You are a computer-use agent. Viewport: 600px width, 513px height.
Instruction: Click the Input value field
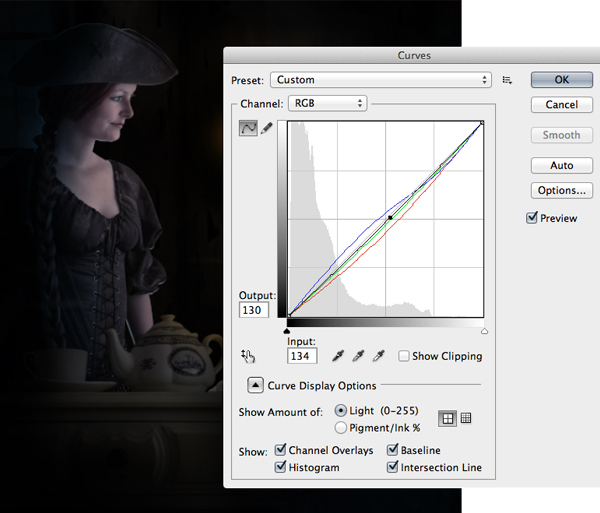coord(302,356)
